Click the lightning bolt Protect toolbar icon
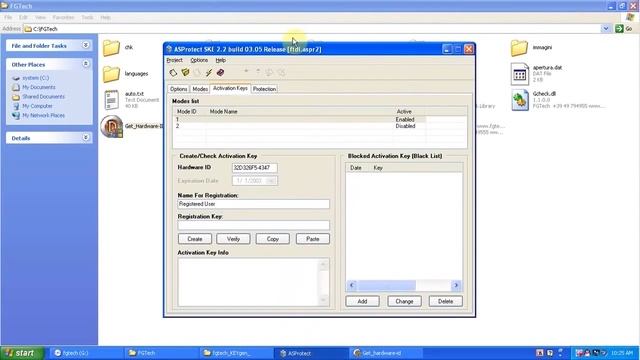This screenshot has height=360, width=640. pyautogui.click(x=209, y=73)
